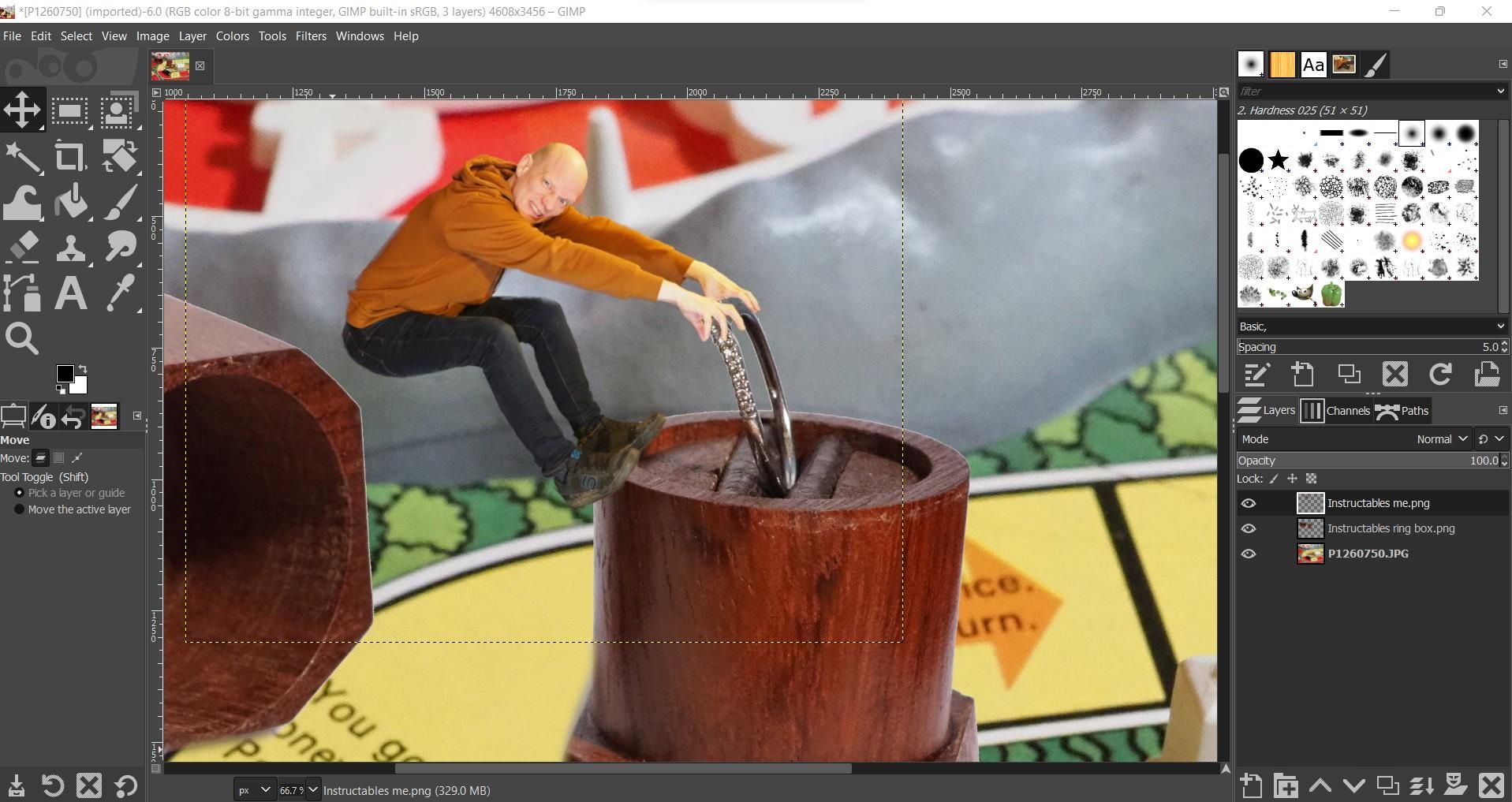Viewport: 1512px width, 802px height.
Task: Swap foreground and background colors
Action: pyautogui.click(x=83, y=368)
